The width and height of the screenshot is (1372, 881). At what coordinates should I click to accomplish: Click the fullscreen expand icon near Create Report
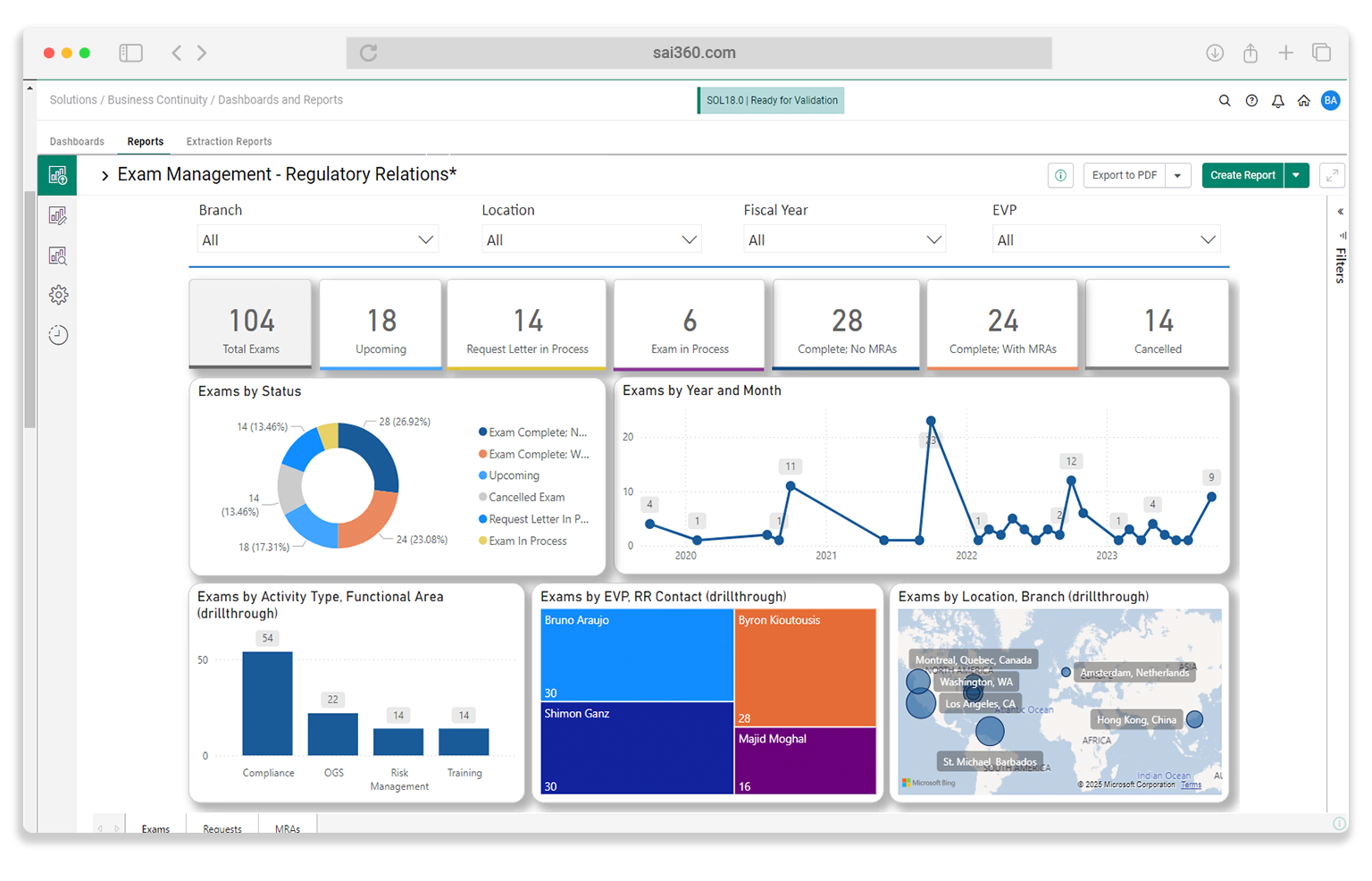point(1332,175)
